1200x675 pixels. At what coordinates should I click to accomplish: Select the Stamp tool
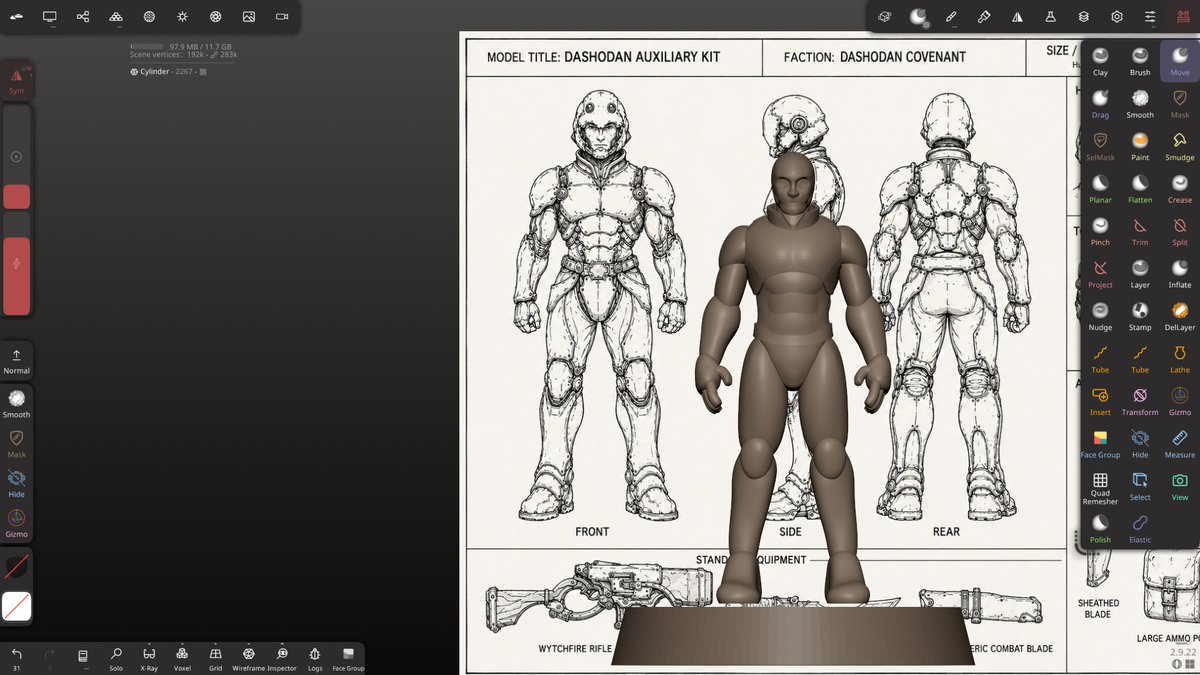tap(1140, 317)
